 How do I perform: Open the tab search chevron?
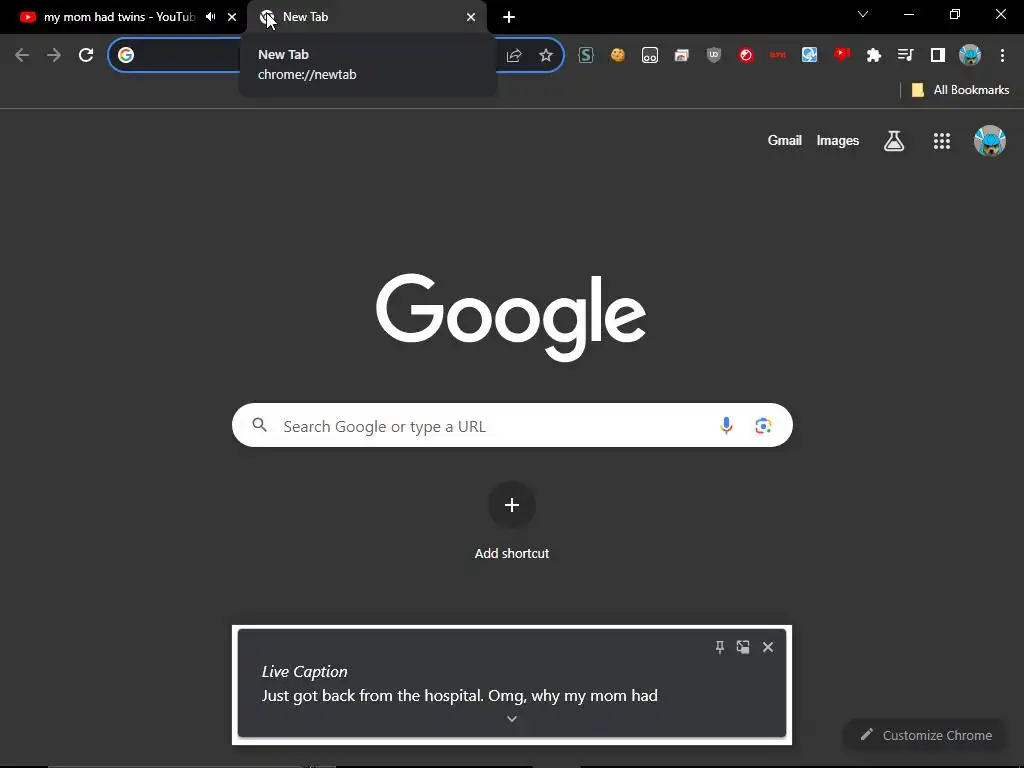coord(863,14)
